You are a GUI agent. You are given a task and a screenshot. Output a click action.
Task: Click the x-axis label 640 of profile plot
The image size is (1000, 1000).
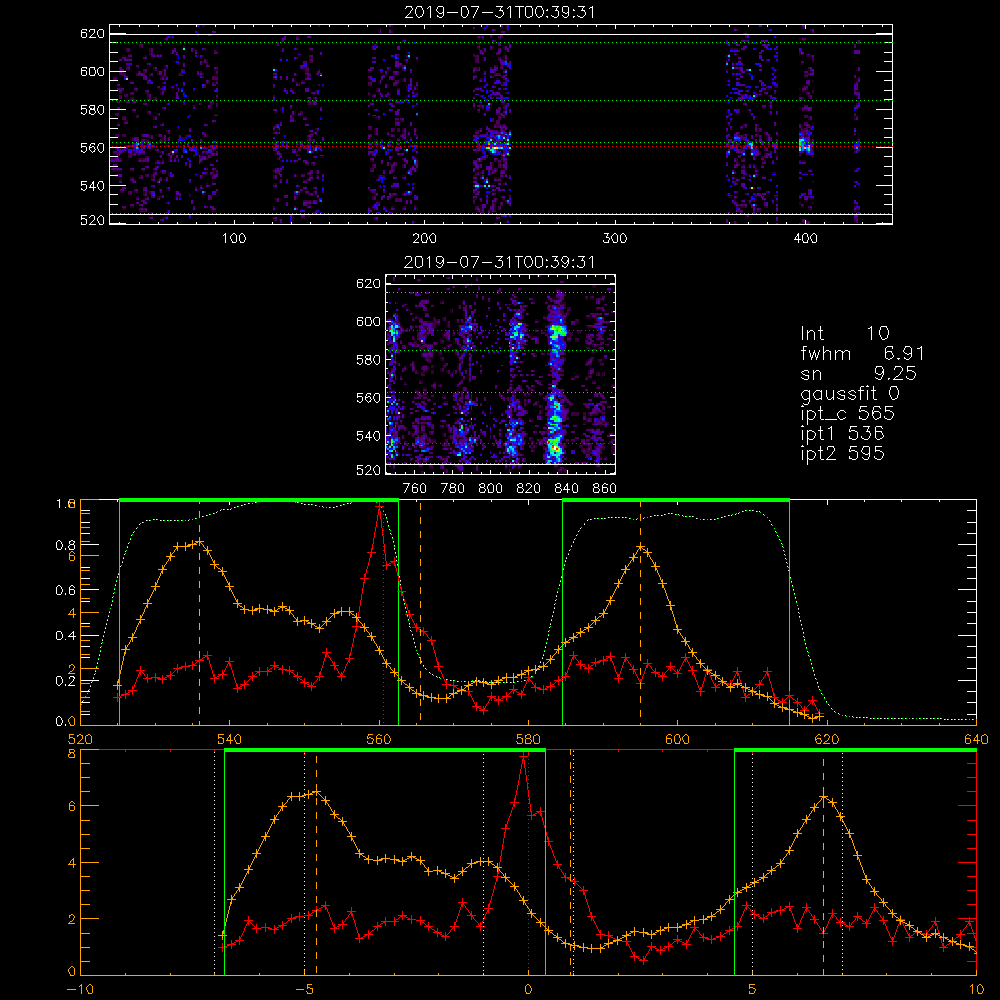click(976, 739)
